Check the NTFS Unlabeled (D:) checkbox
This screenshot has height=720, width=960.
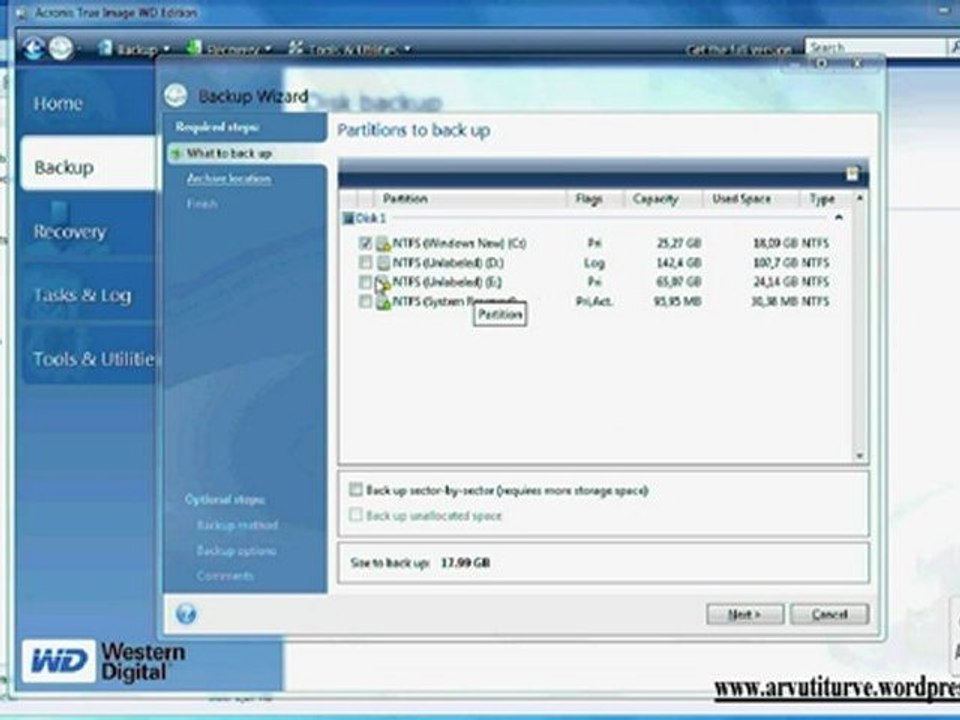pyautogui.click(x=366, y=263)
